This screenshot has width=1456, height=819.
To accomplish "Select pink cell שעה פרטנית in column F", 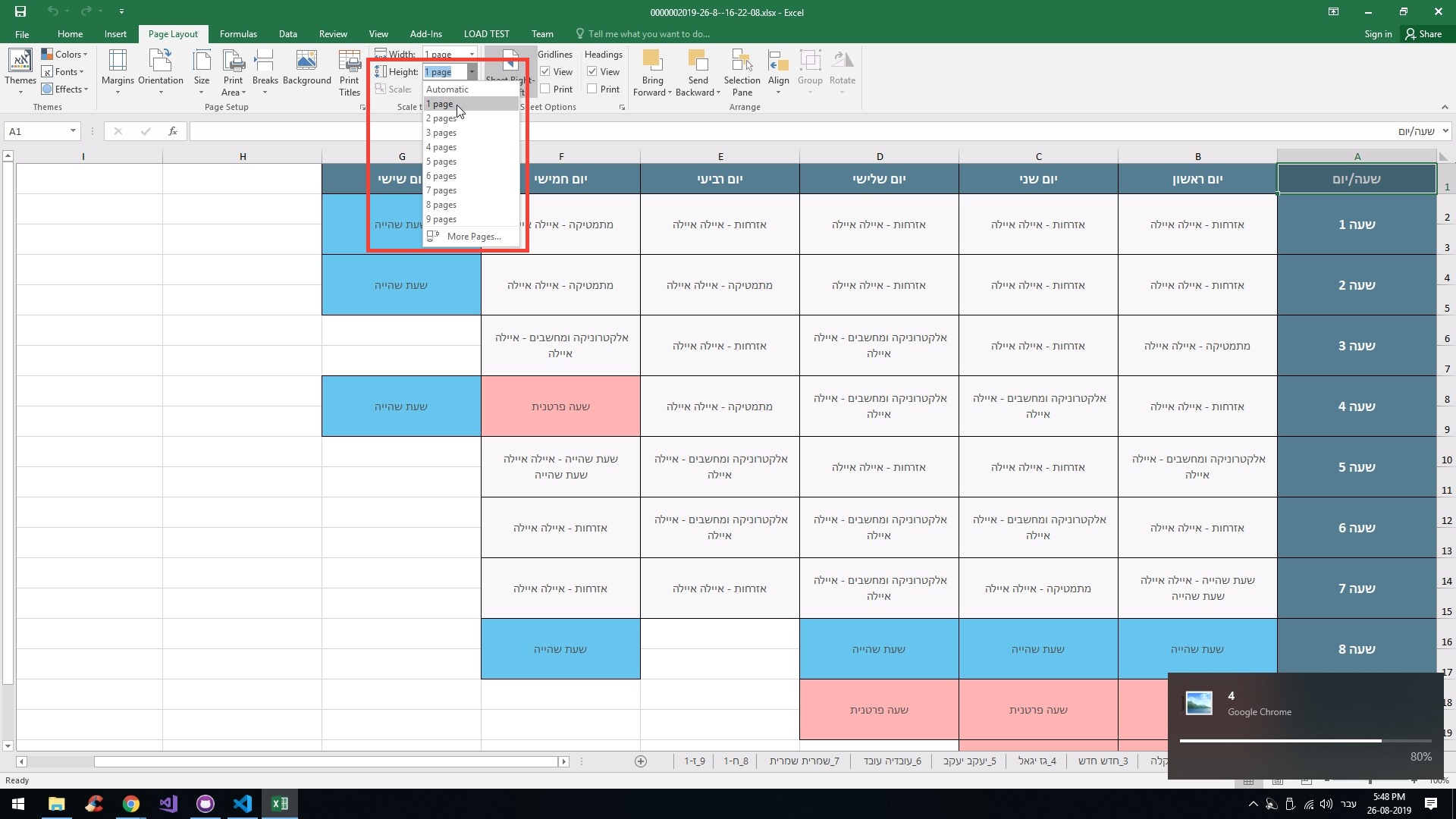I will click(x=560, y=406).
